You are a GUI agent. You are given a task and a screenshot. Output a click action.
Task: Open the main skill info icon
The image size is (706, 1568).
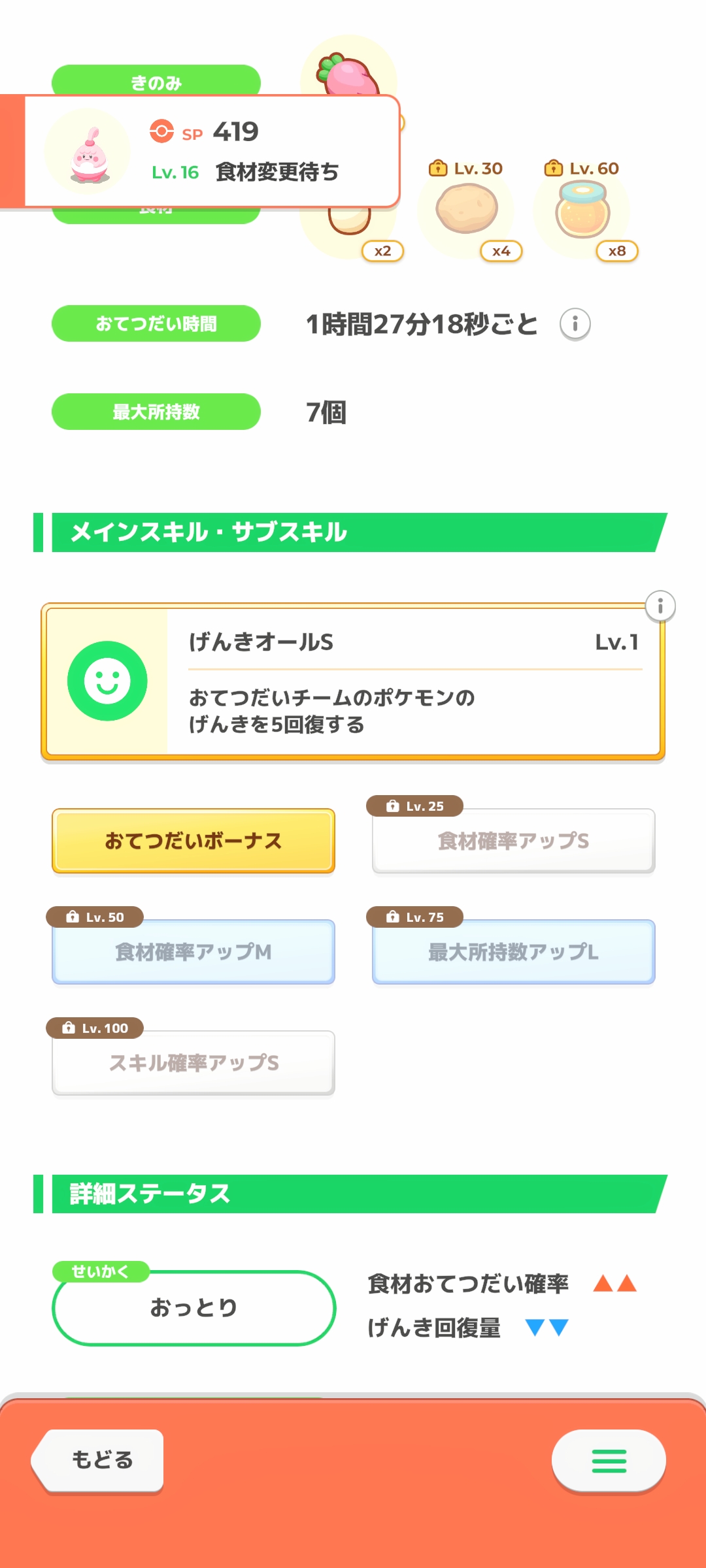coord(660,606)
